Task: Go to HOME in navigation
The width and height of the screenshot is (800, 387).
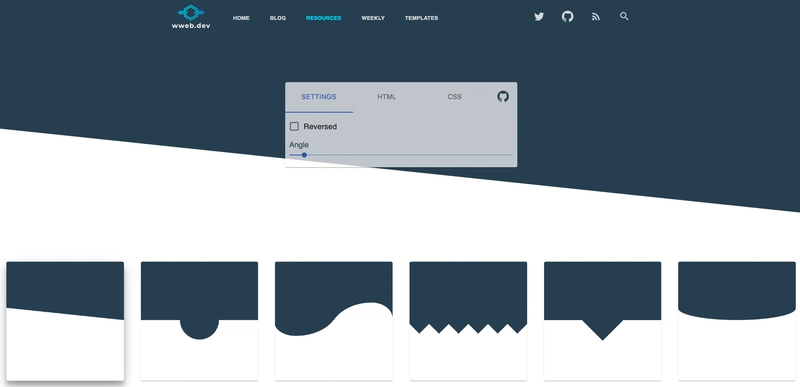Action: tap(241, 18)
